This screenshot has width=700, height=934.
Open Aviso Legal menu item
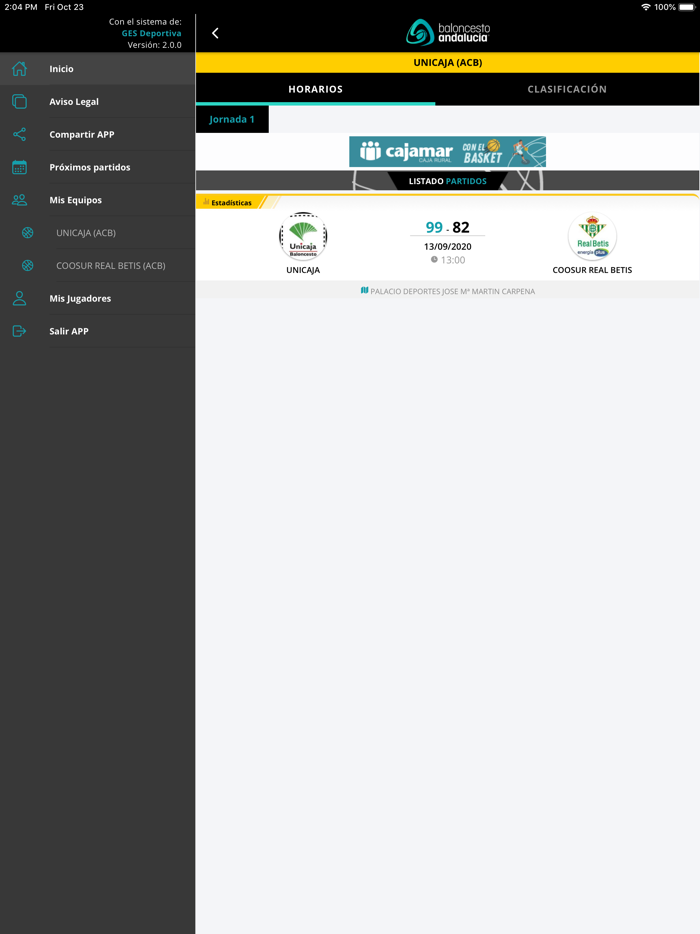point(98,101)
